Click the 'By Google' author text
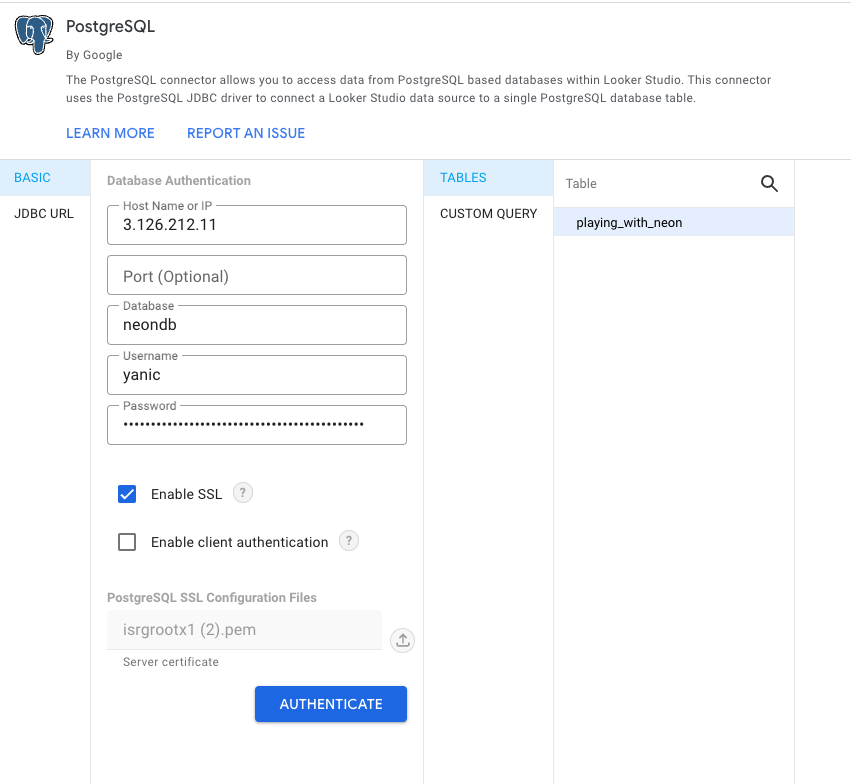 [94, 55]
